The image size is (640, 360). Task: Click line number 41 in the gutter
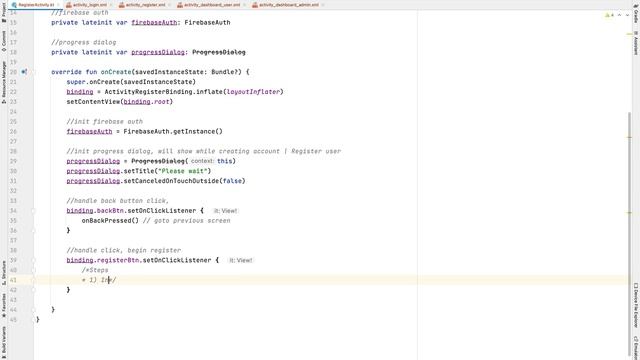coord(13,280)
